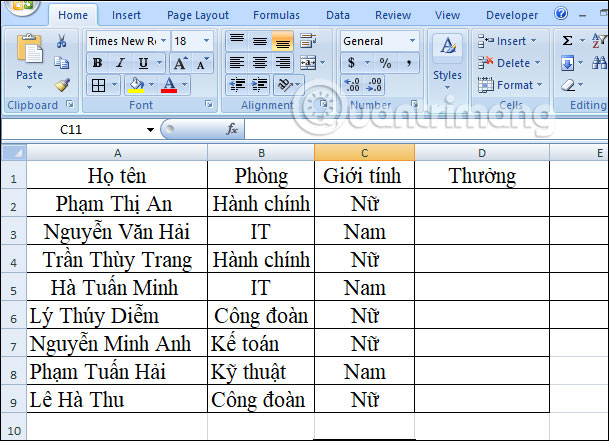Click the Fill down arrow icon
Screen dimensions: 609x441
click(567, 63)
